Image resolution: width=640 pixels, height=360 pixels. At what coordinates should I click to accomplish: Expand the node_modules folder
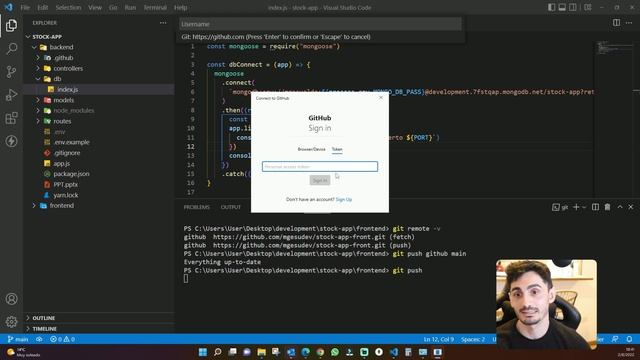(38, 111)
